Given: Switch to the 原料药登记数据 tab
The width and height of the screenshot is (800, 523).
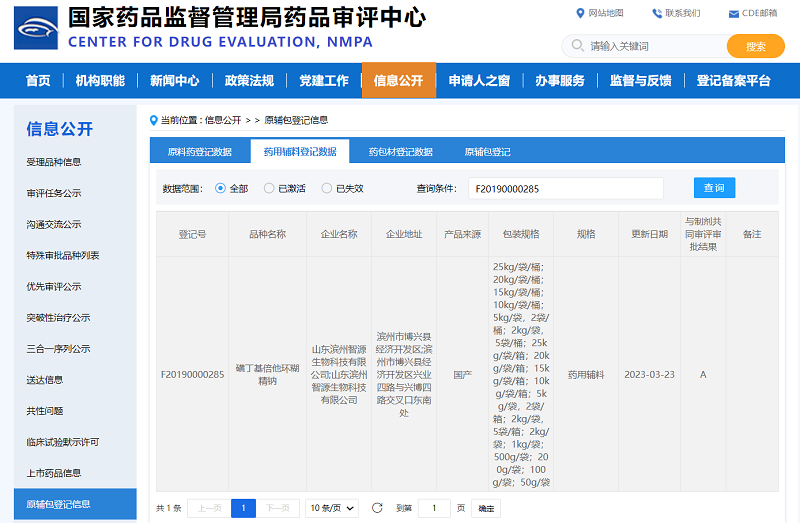Looking at the screenshot, I should point(199,152).
